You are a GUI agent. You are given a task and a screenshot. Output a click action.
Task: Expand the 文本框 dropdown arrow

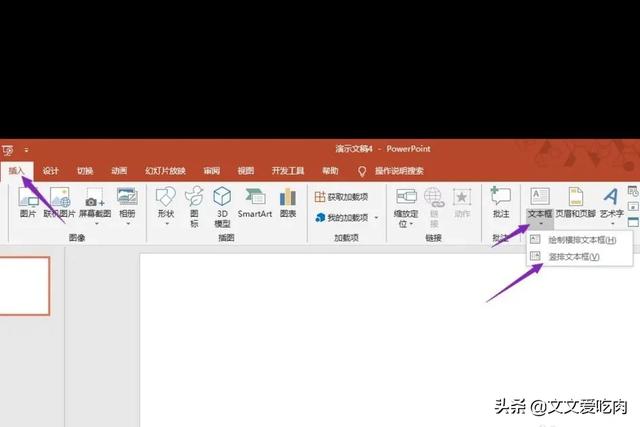(541, 224)
